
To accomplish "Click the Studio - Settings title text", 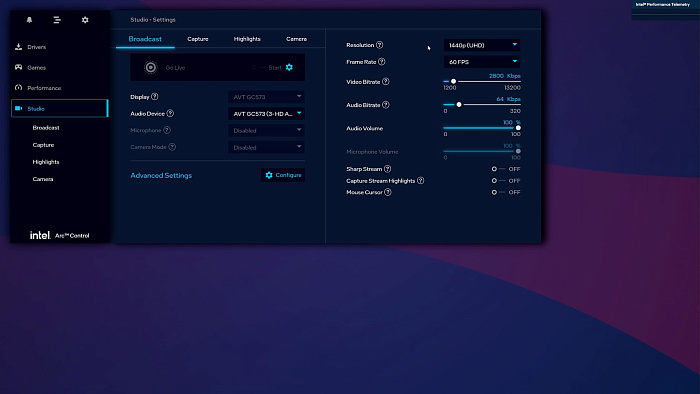I will 153,20.
